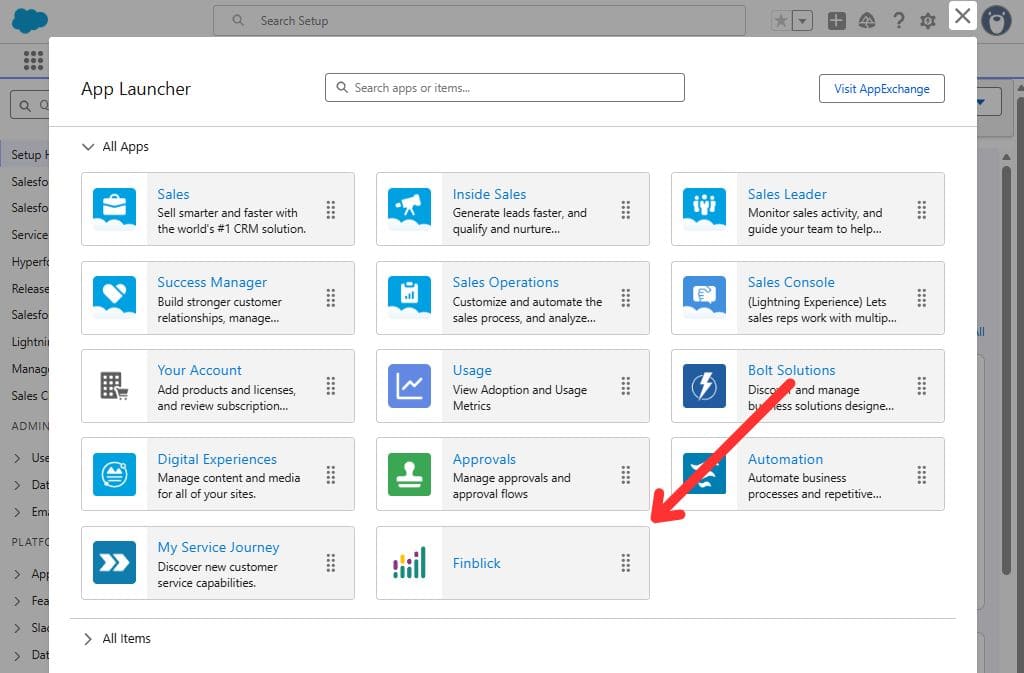Image resolution: width=1024 pixels, height=673 pixels.
Task: Click the Success Manager heart icon
Action: tap(114, 297)
